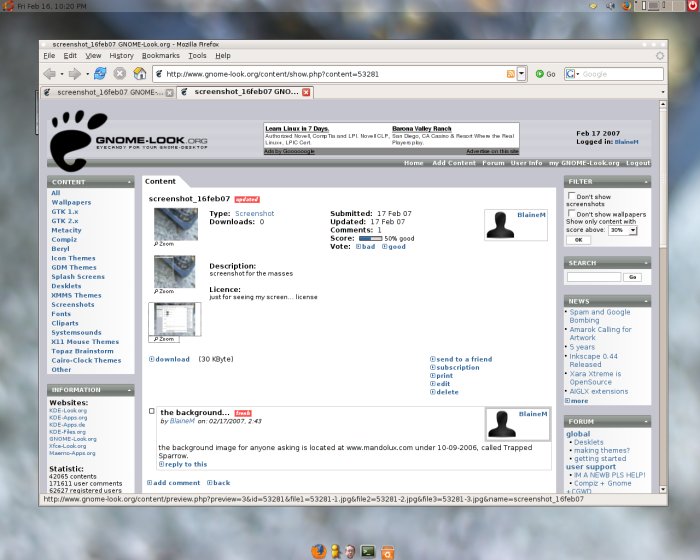Open the History menu
The image size is (700, 560).
(x=121, y=56)
